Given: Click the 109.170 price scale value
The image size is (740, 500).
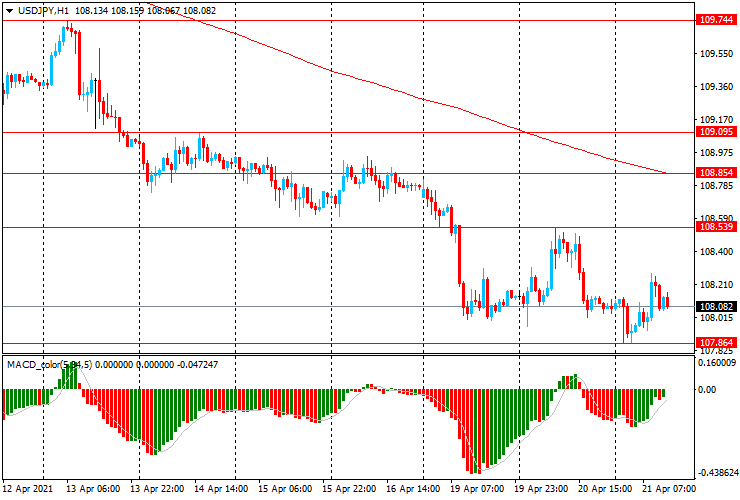Looking at the screenshot, I should pyautogui.click(x=716, y=120).
